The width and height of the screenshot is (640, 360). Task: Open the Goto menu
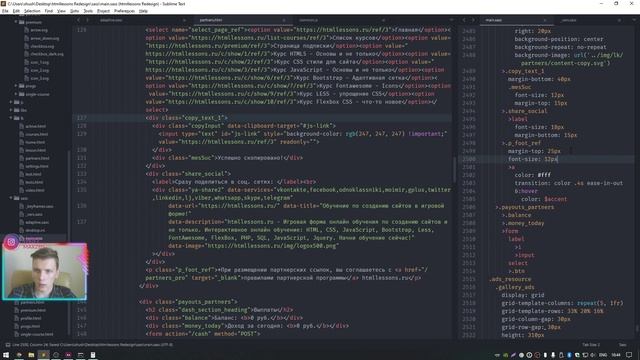(x=75, y=11)
